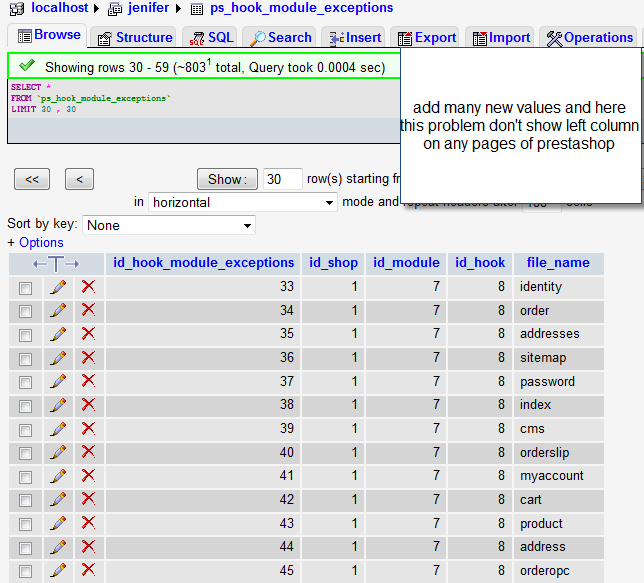644x583 pixels.
Task: Click edit pencil icon for row 40
Action: point(58,452)
